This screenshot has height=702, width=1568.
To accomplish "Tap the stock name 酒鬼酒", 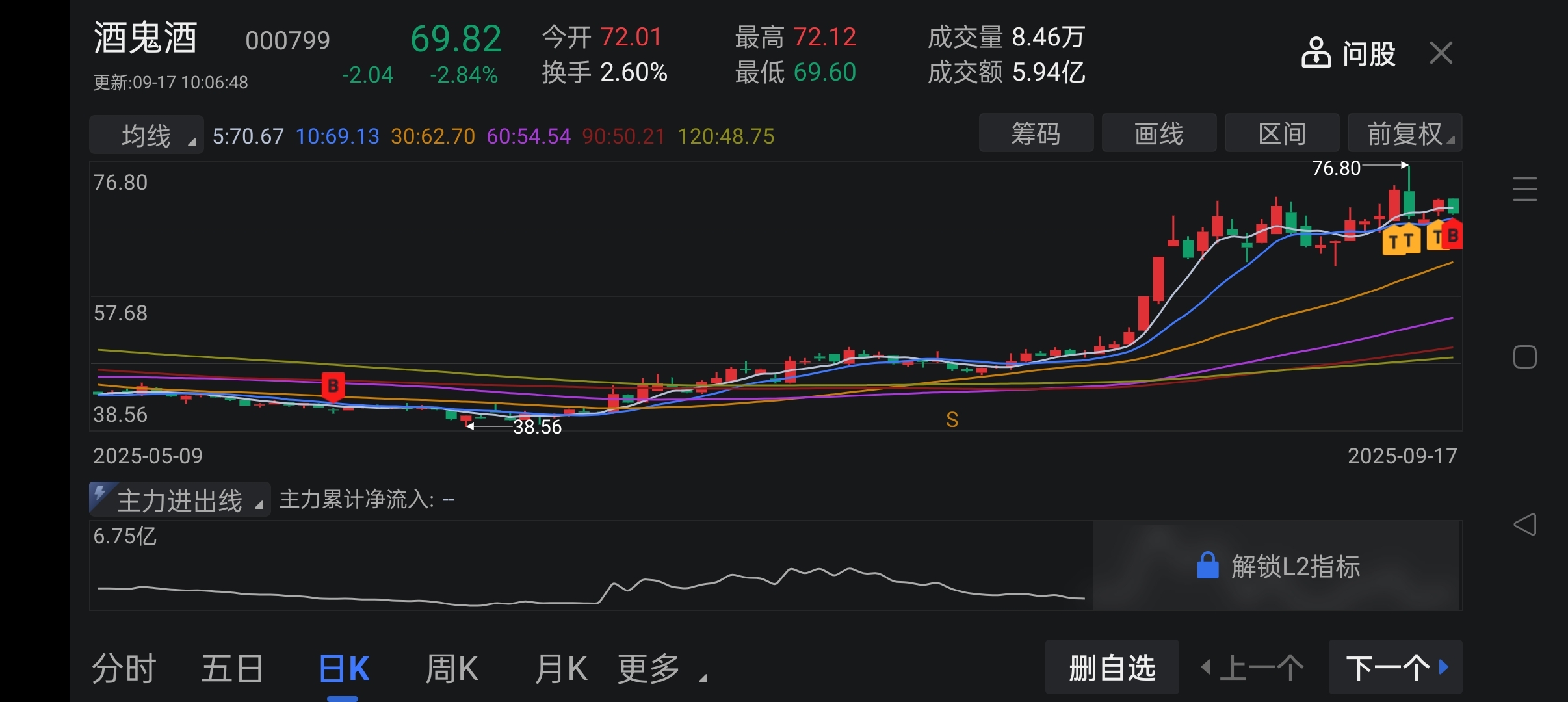I will point(145,38).
